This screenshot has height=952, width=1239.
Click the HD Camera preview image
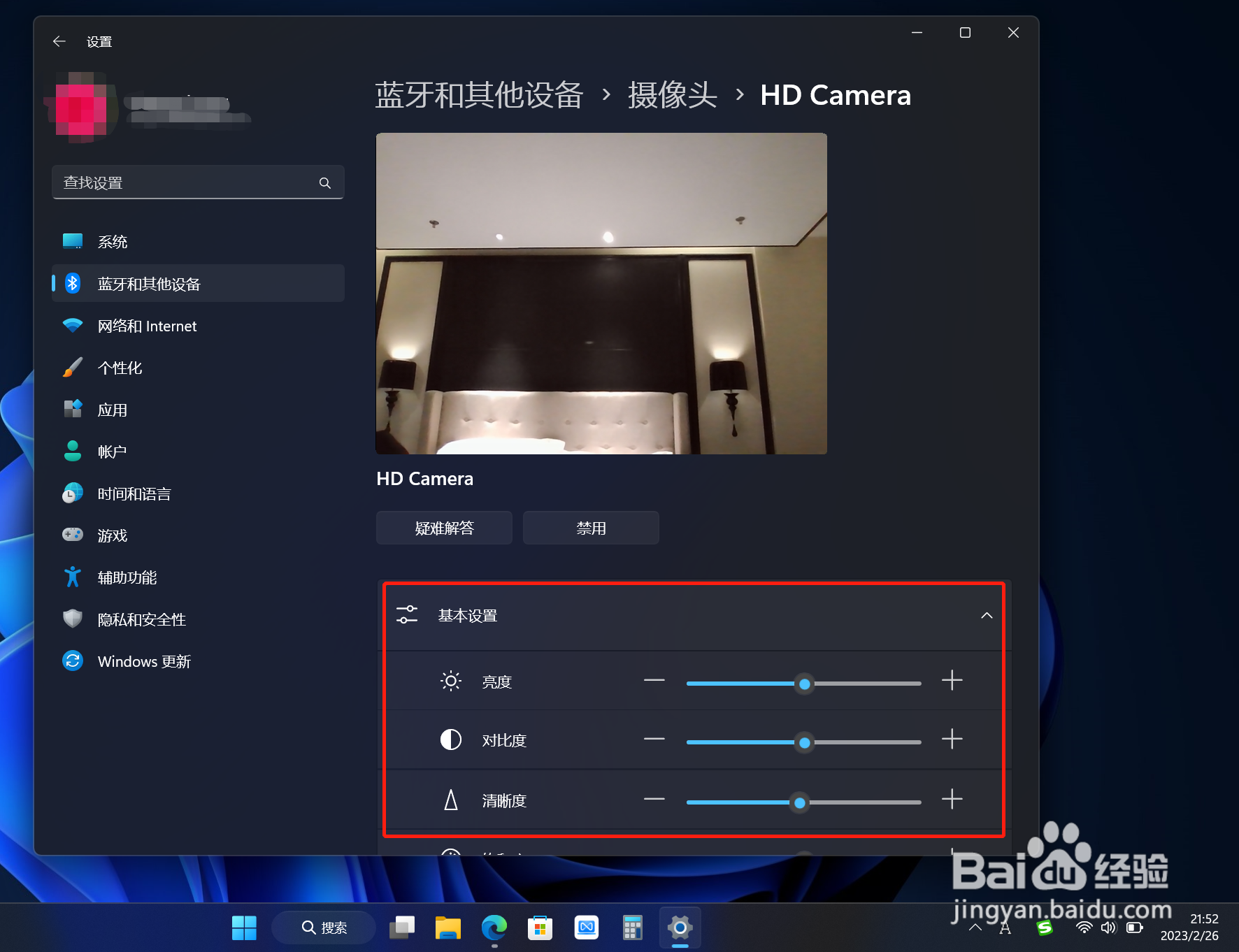601,294
